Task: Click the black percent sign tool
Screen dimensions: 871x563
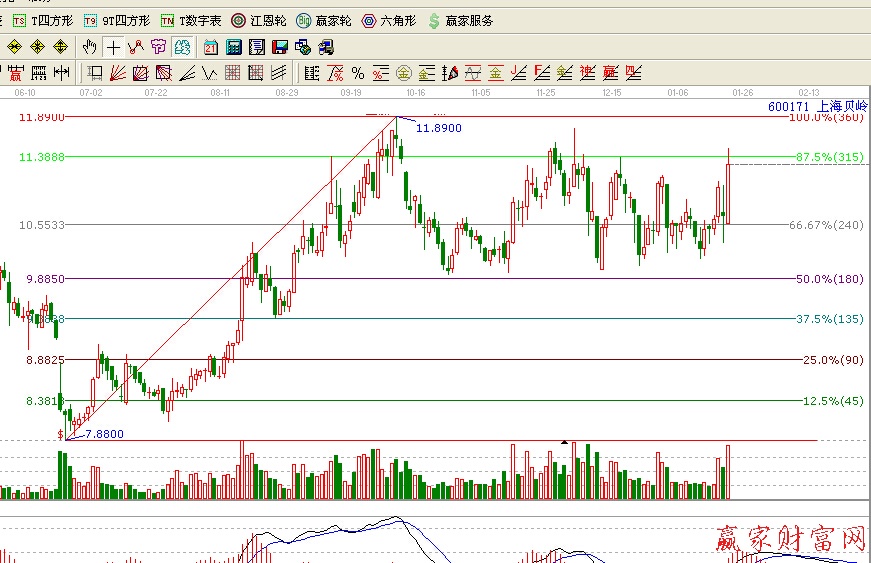Action: [x=357, y=72]
